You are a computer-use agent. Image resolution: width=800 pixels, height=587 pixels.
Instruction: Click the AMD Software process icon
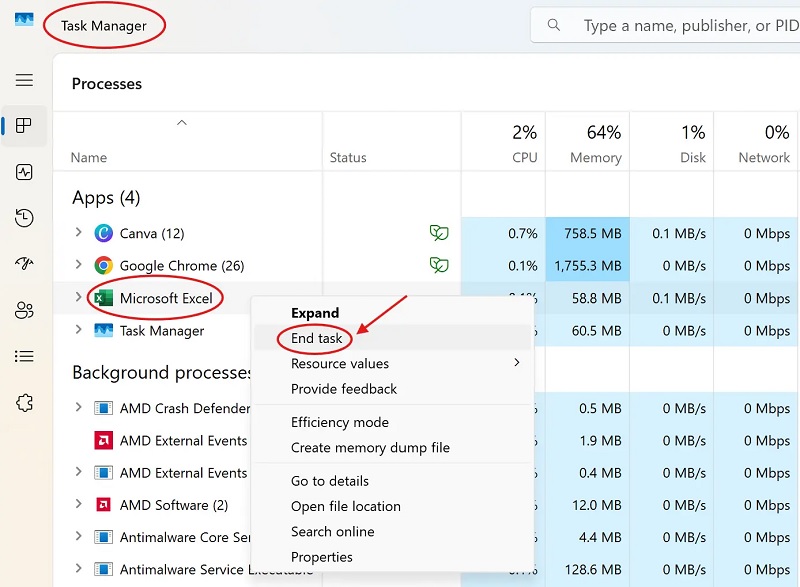pyautogui.click(x=104, y=505)
